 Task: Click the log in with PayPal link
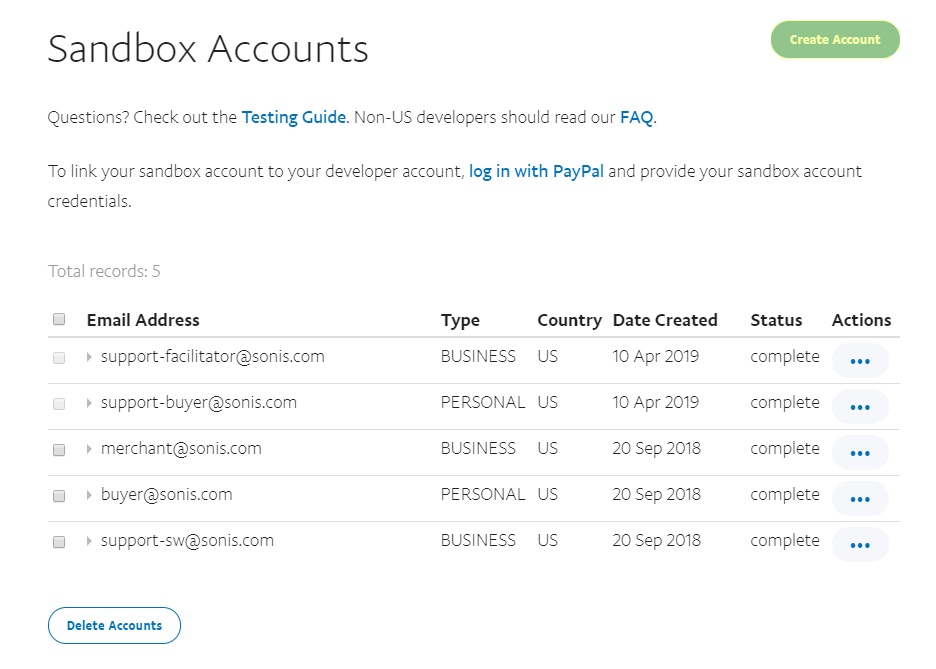(x=536, y=171)
